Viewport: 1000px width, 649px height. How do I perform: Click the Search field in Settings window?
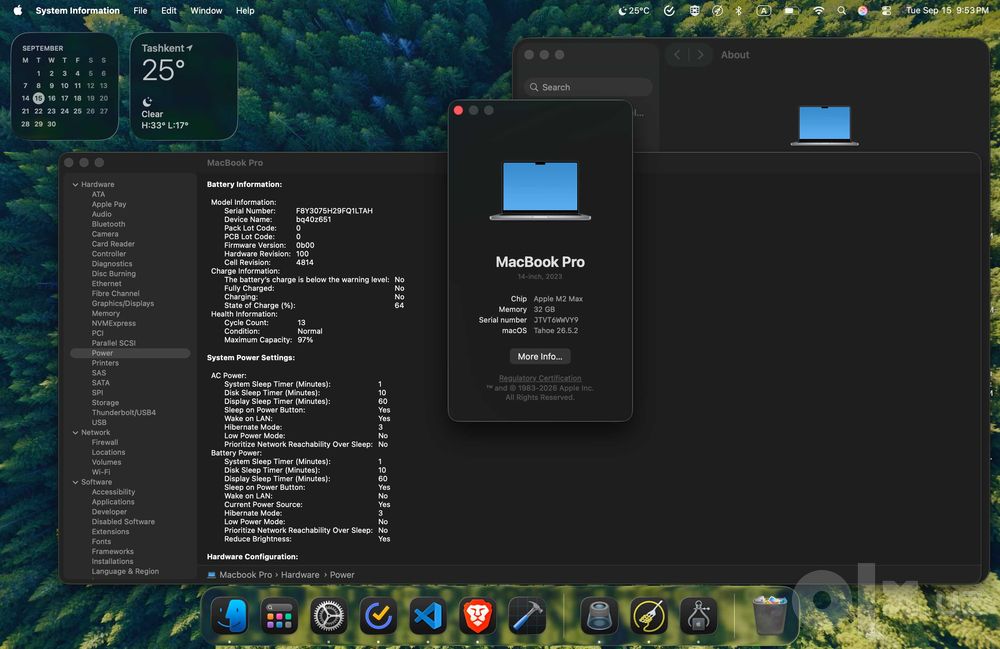[x=588, y=87]
